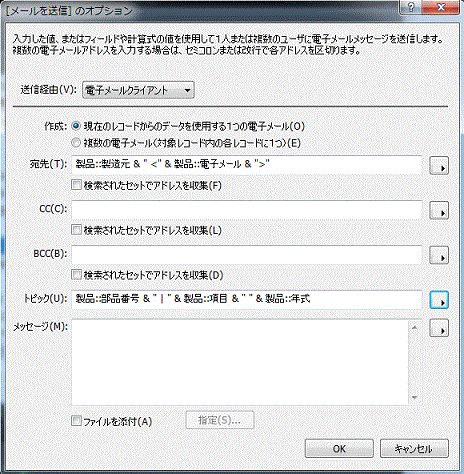Viewport: 464px width, 474px height.
Task: Enable 検索されたセットでアドレスを収集(L) checkbox
Action: tap(76, 230)
